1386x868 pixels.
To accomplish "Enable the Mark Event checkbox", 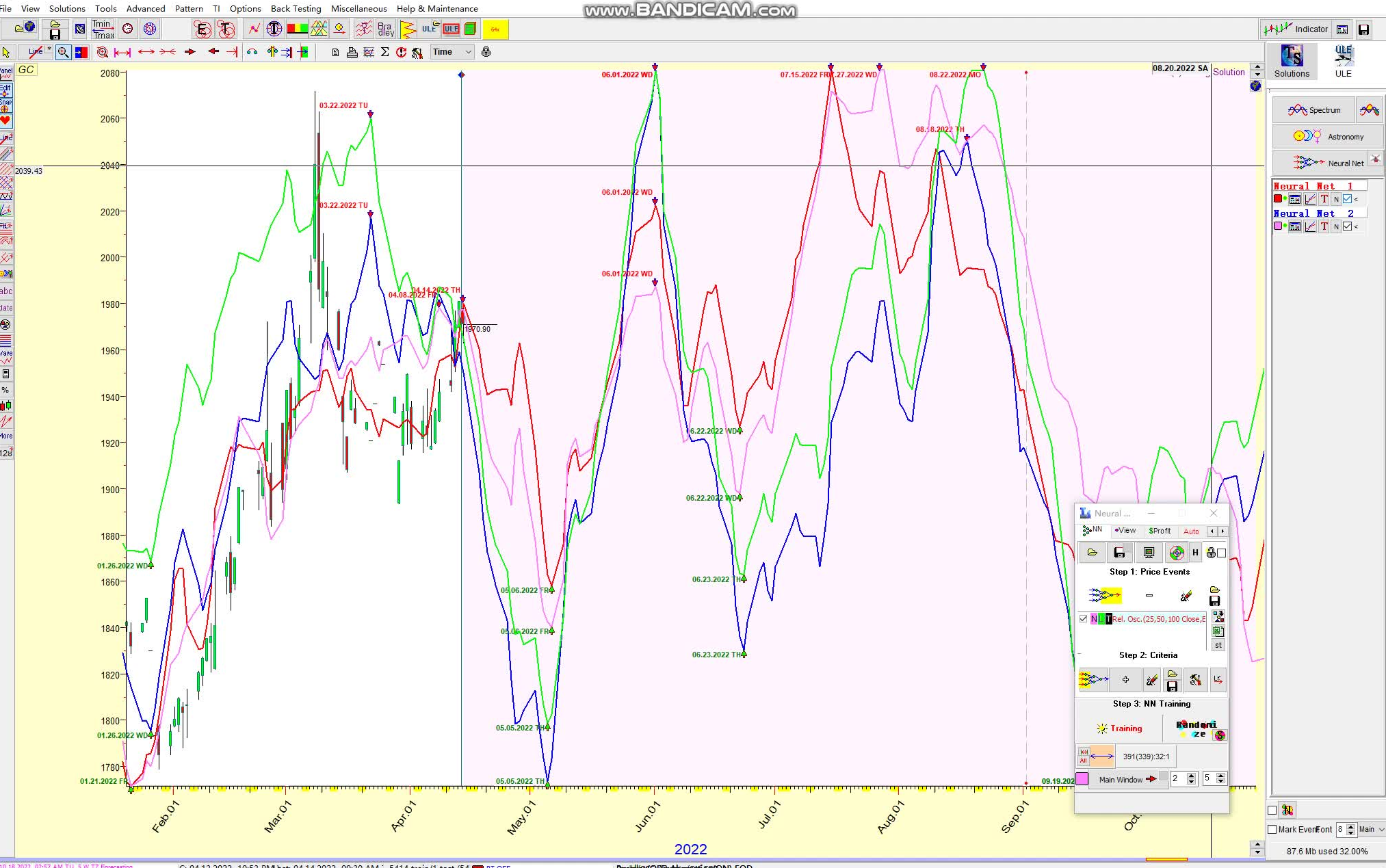I will coord(1272,829).
